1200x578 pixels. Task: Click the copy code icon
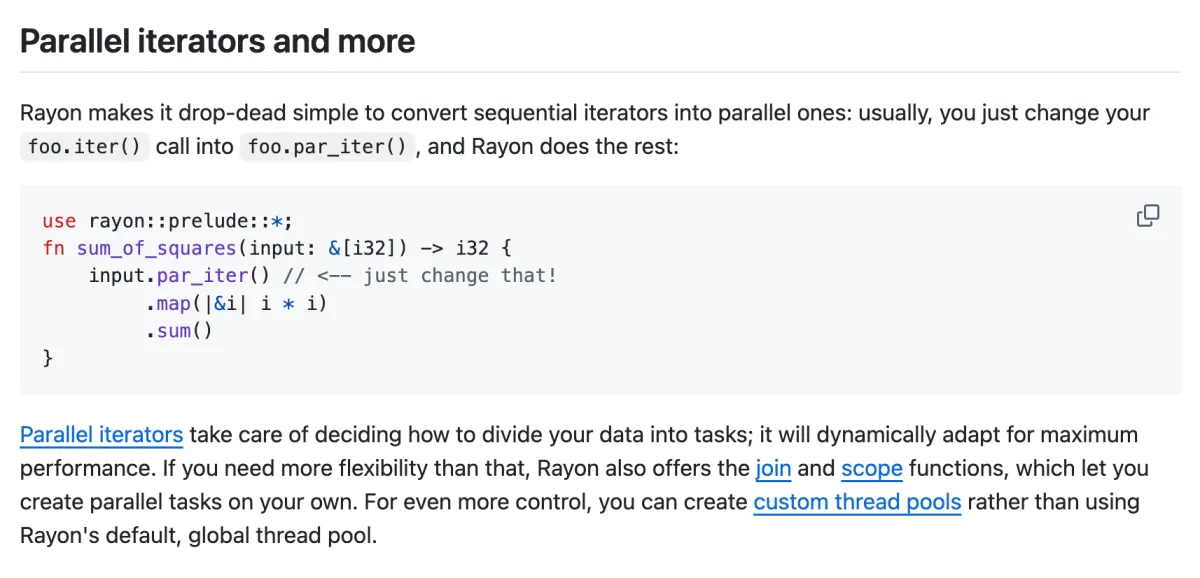[1148, 215]
